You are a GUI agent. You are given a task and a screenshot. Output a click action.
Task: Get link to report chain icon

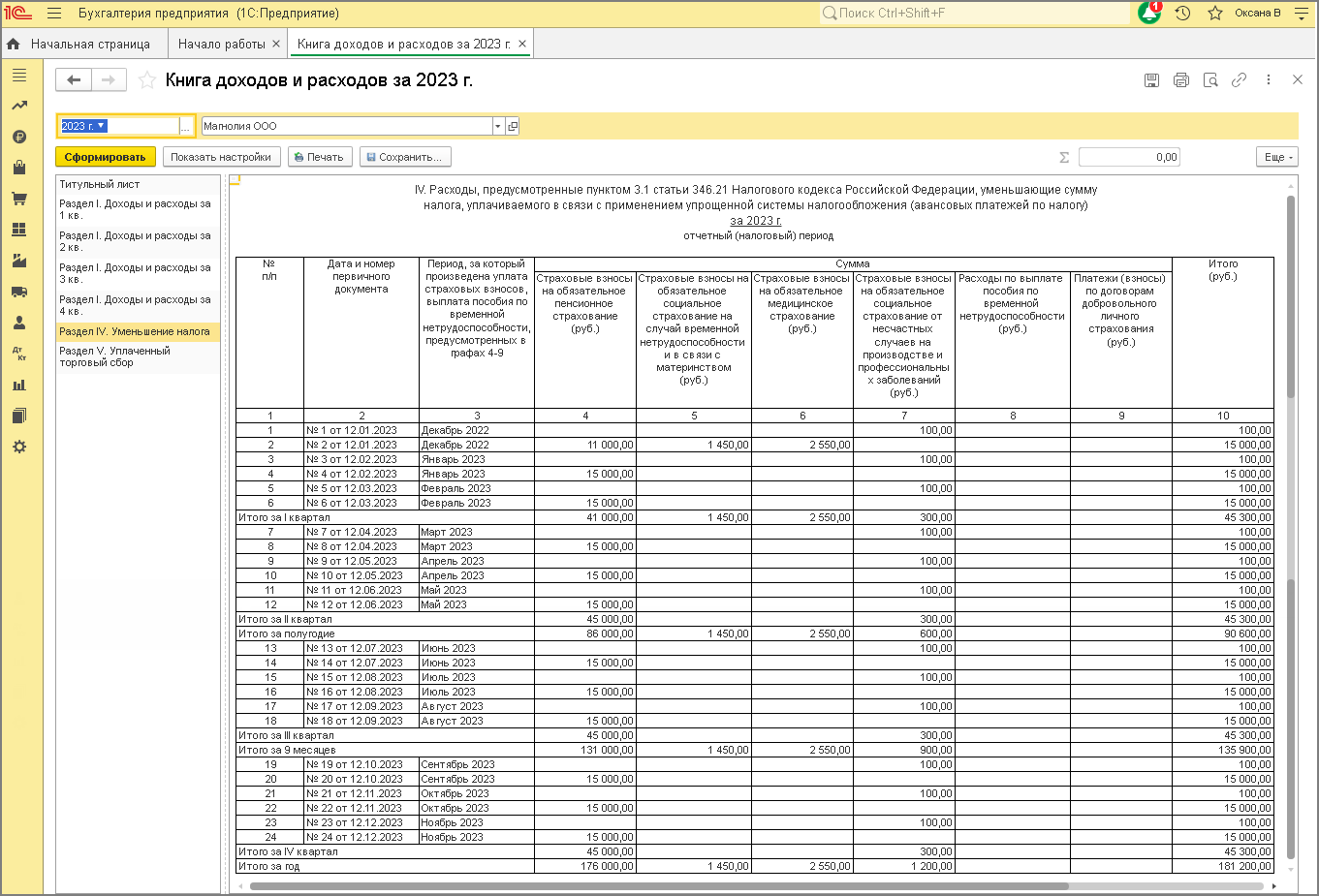tap(1239, 80)
